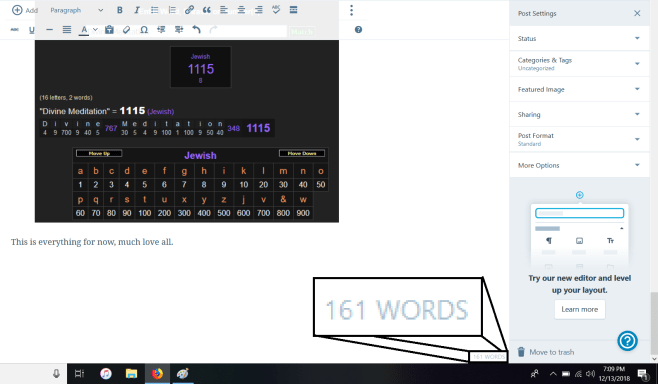Click the Learn more button
Image resolution: width=658 pixels, height=384 pixels.
(x=580, y=310)
